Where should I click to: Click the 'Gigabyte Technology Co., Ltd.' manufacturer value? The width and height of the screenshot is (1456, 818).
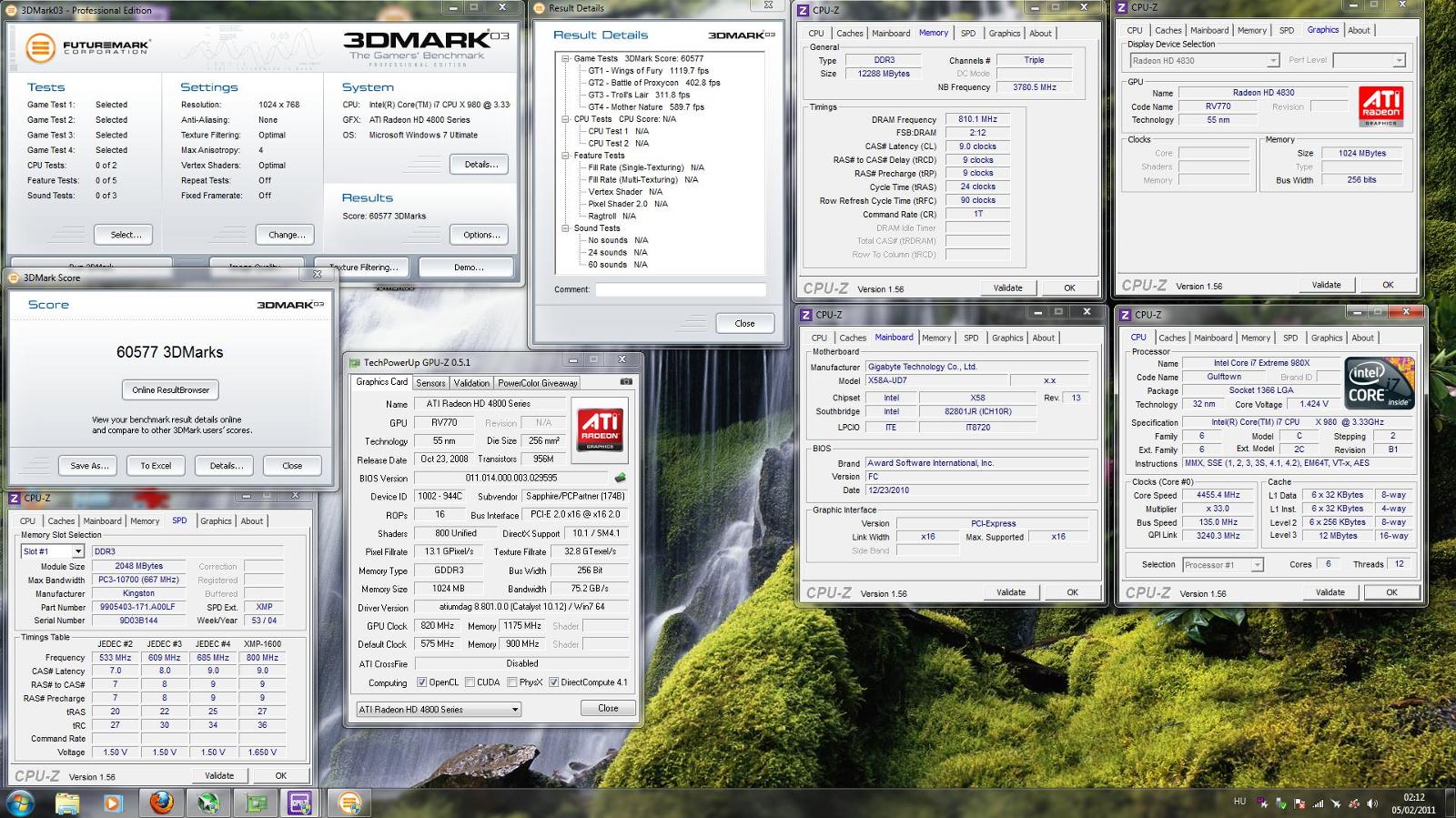[922, 367]
